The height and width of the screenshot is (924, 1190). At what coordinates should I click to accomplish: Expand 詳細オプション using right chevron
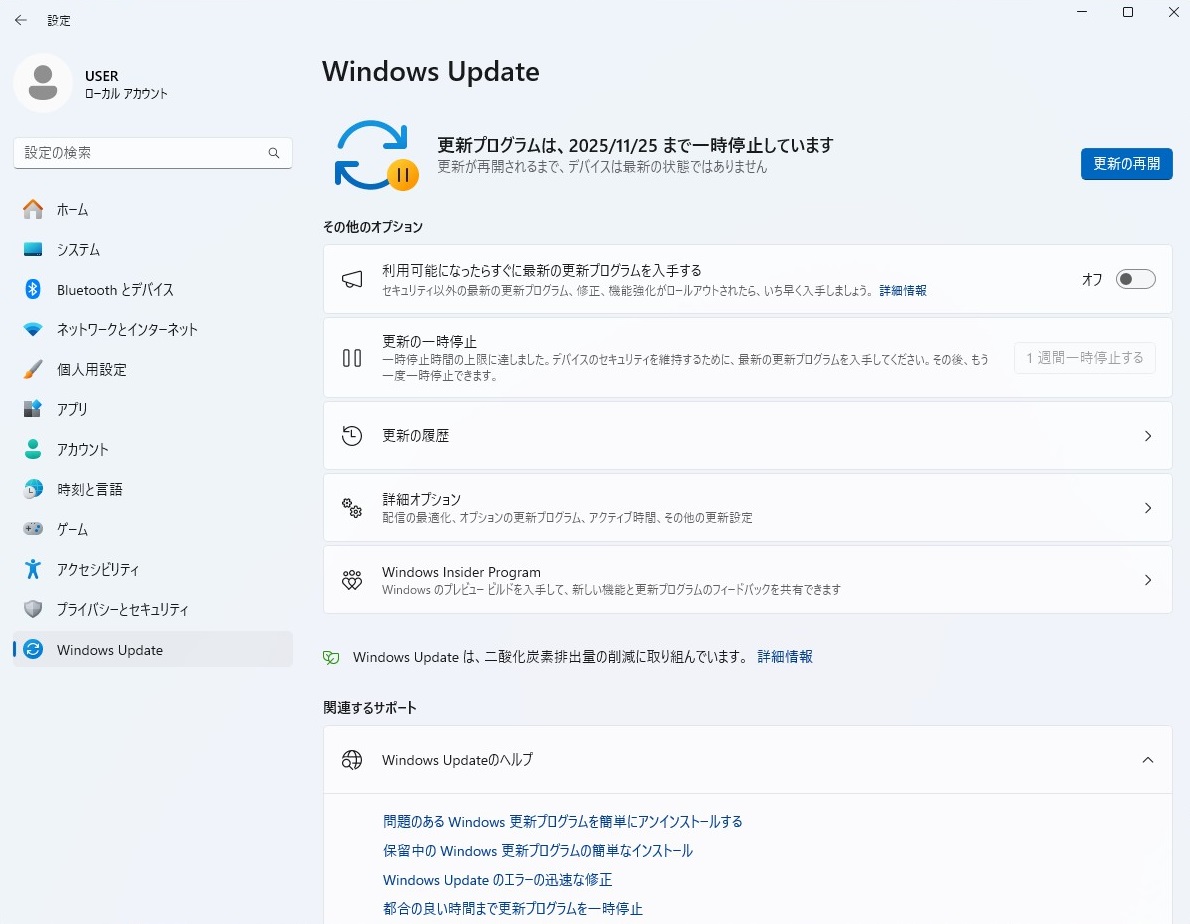[x=1147, y=508]
